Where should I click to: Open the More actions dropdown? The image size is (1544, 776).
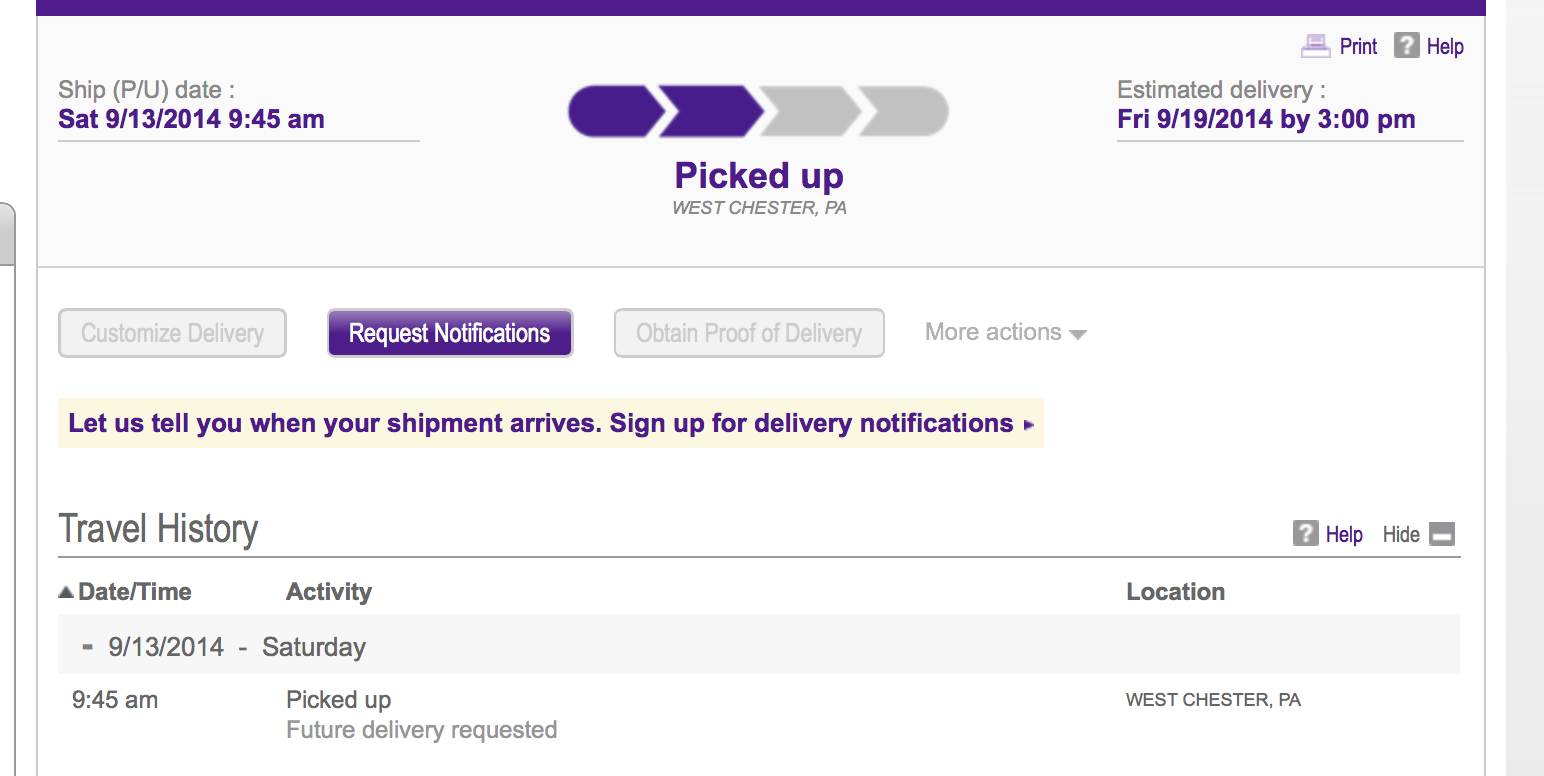pyautogui.click(x=1005, y=332)
